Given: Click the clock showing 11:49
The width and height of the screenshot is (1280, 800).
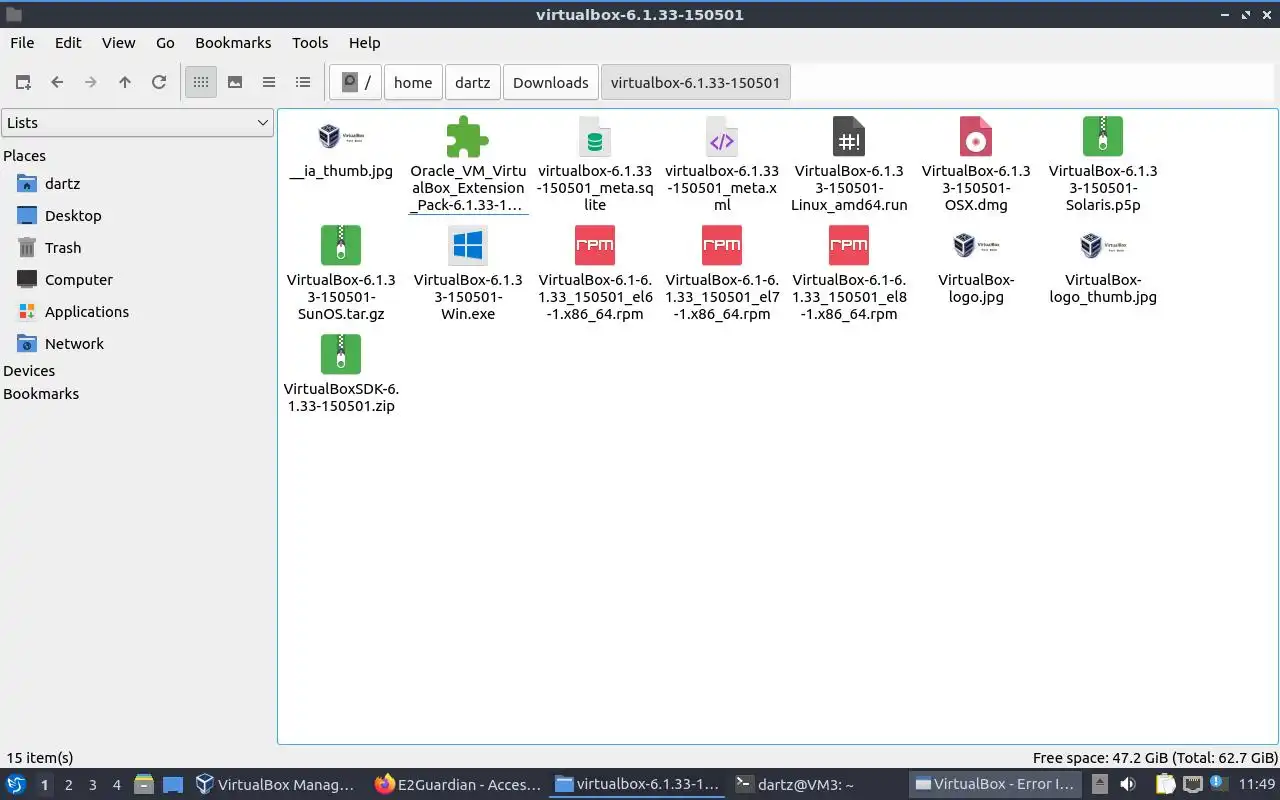Looking at the screenshot, I should pyautogui.click(x=1256, y=785).
